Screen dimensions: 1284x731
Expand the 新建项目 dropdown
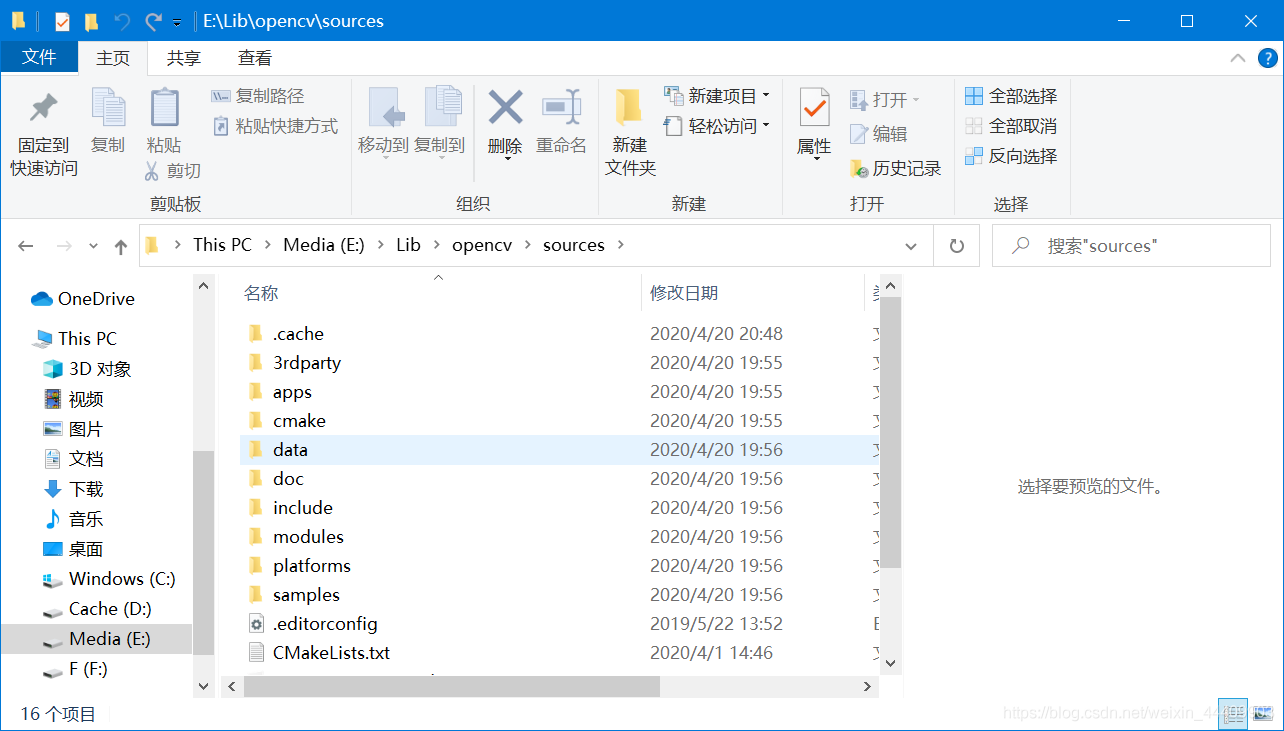pos(763,95)
